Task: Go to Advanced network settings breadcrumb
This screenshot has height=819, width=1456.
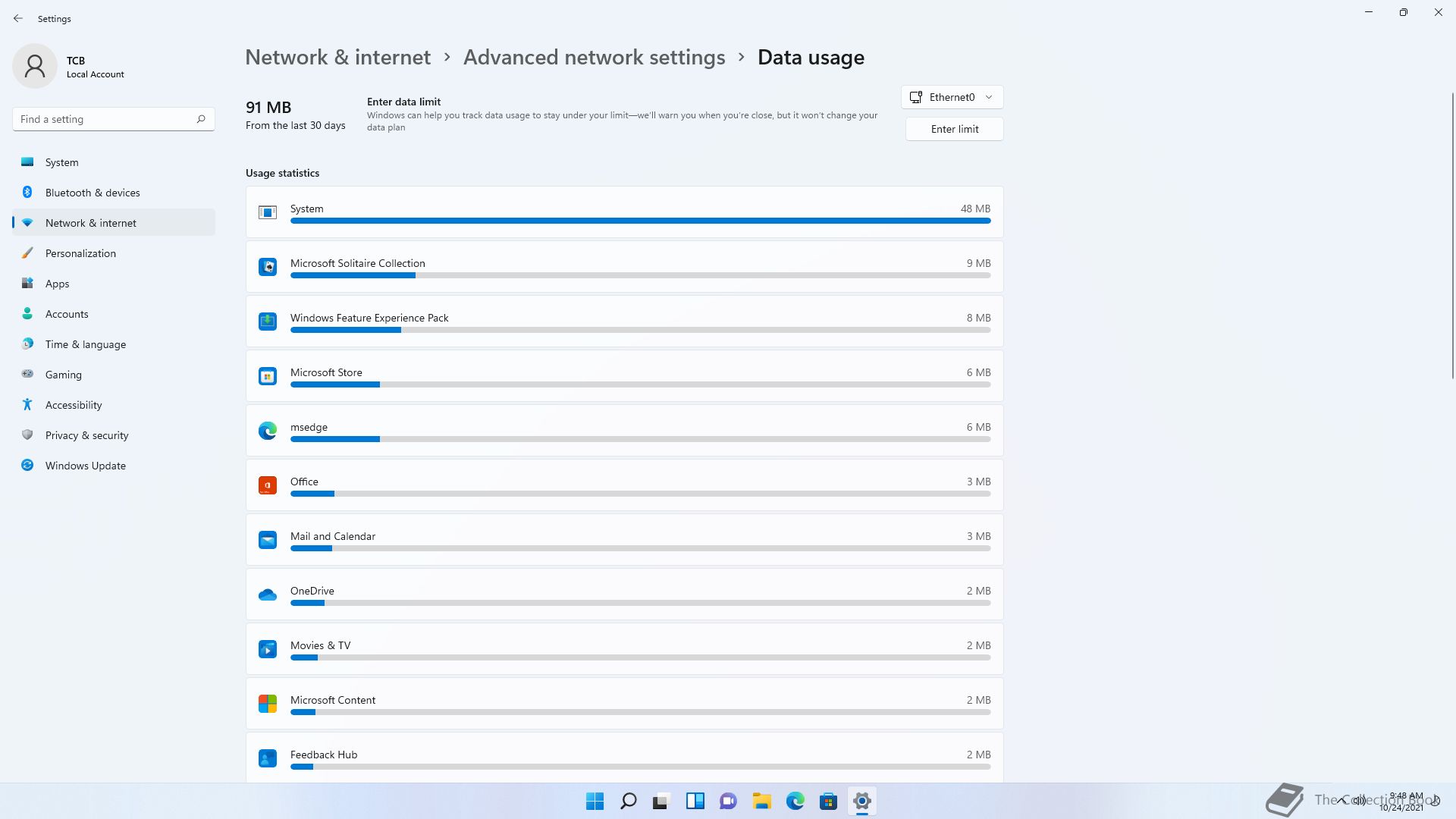Action: (x=595, y=58)
